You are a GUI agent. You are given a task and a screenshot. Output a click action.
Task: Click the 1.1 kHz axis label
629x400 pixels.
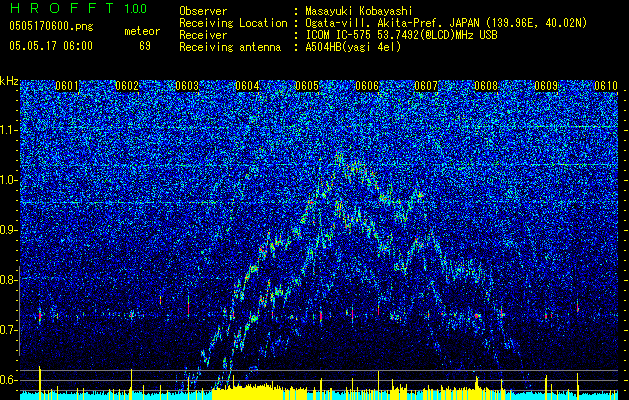coord(8,130)
